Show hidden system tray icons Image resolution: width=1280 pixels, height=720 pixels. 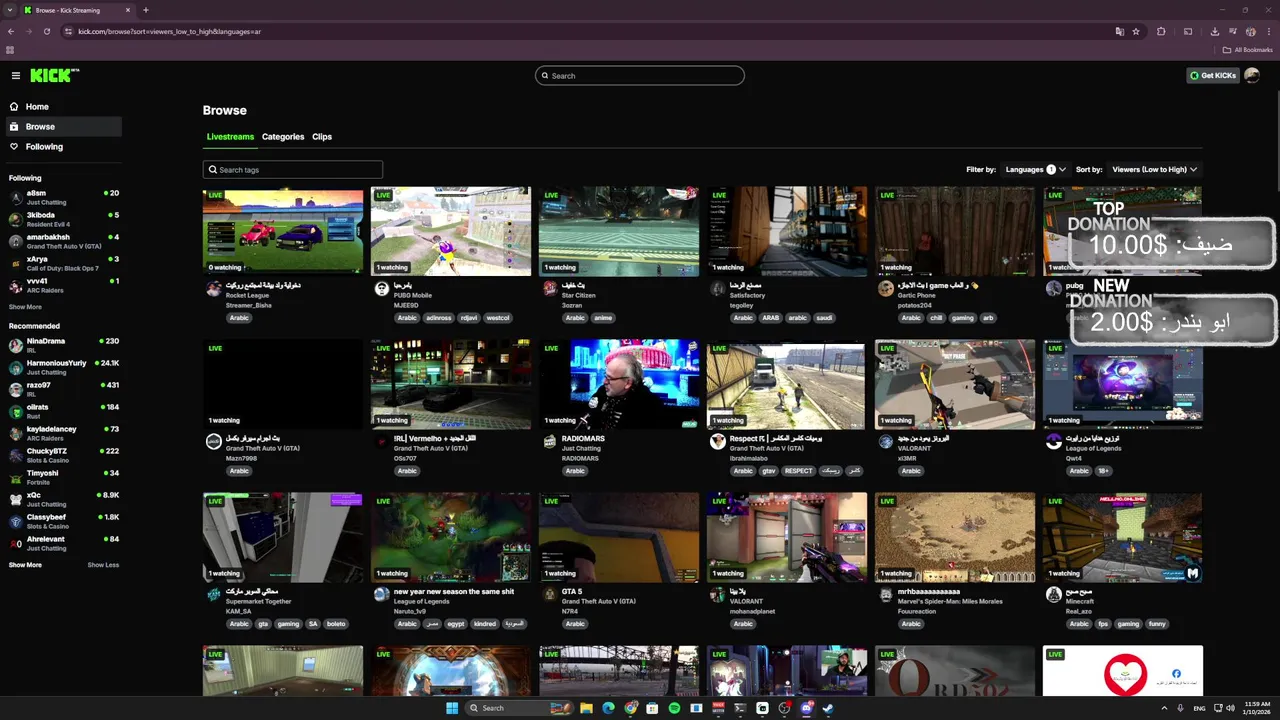pyautogui.click(x=1166, y=708)
